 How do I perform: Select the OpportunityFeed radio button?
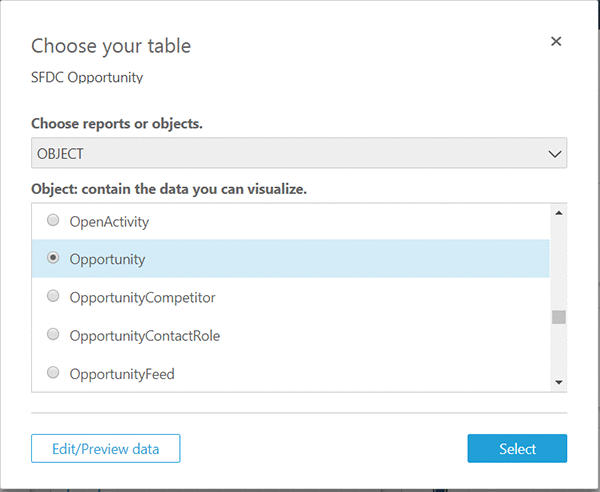coord(53,373)
